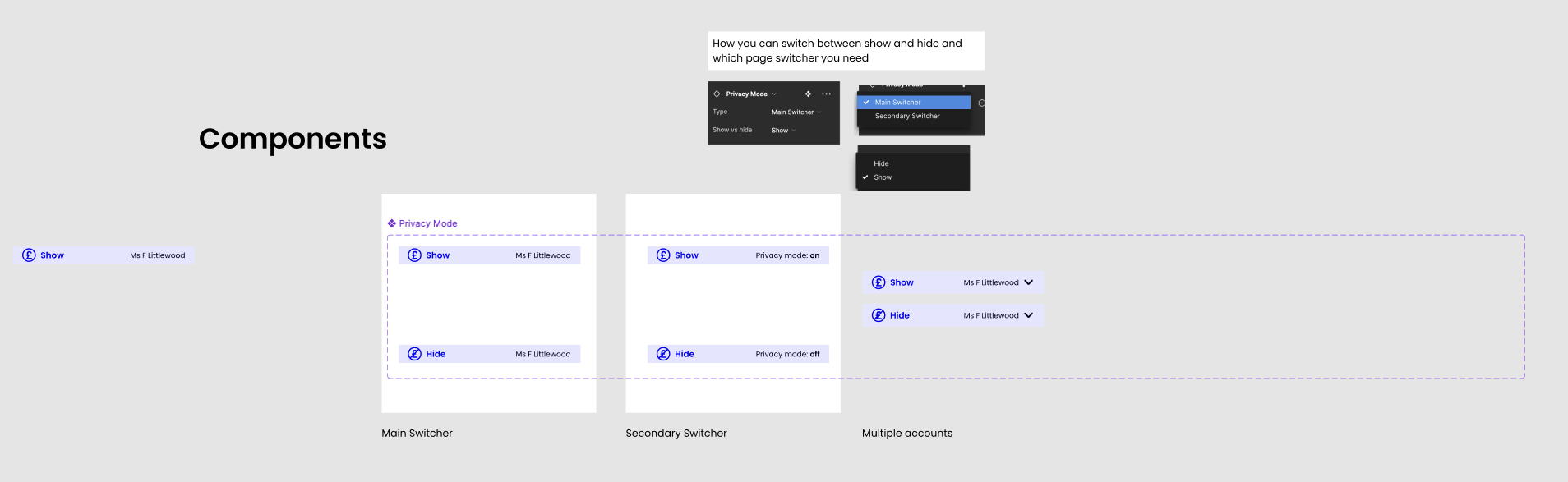
Task: Expand the account chevron in the multiple accounts Show bar
Action: (x=1028, y=282)
